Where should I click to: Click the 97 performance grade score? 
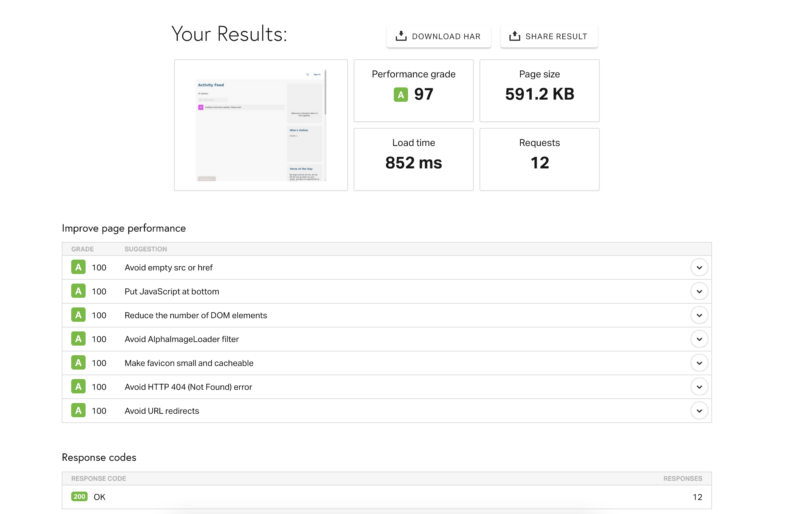click(423, 94)
